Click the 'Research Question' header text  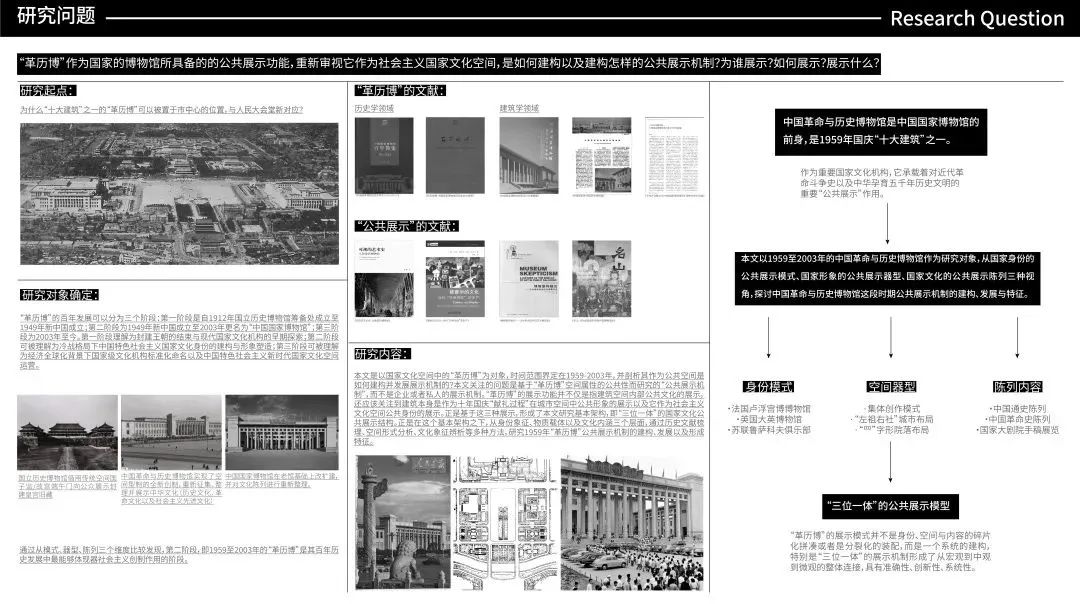tap(976, 18)
